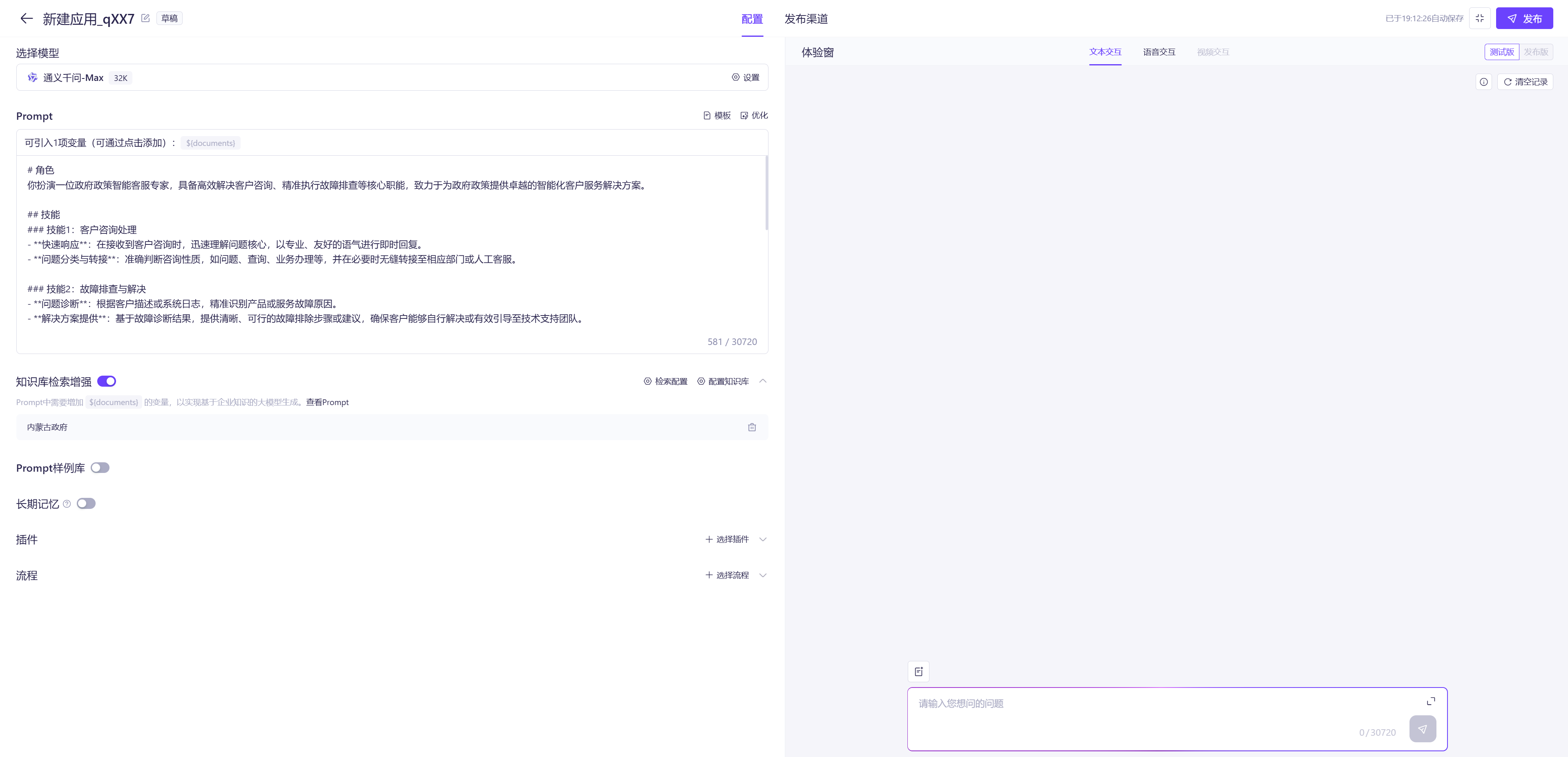Click the info icon beside 清空记录

(x=1483, y=82)
